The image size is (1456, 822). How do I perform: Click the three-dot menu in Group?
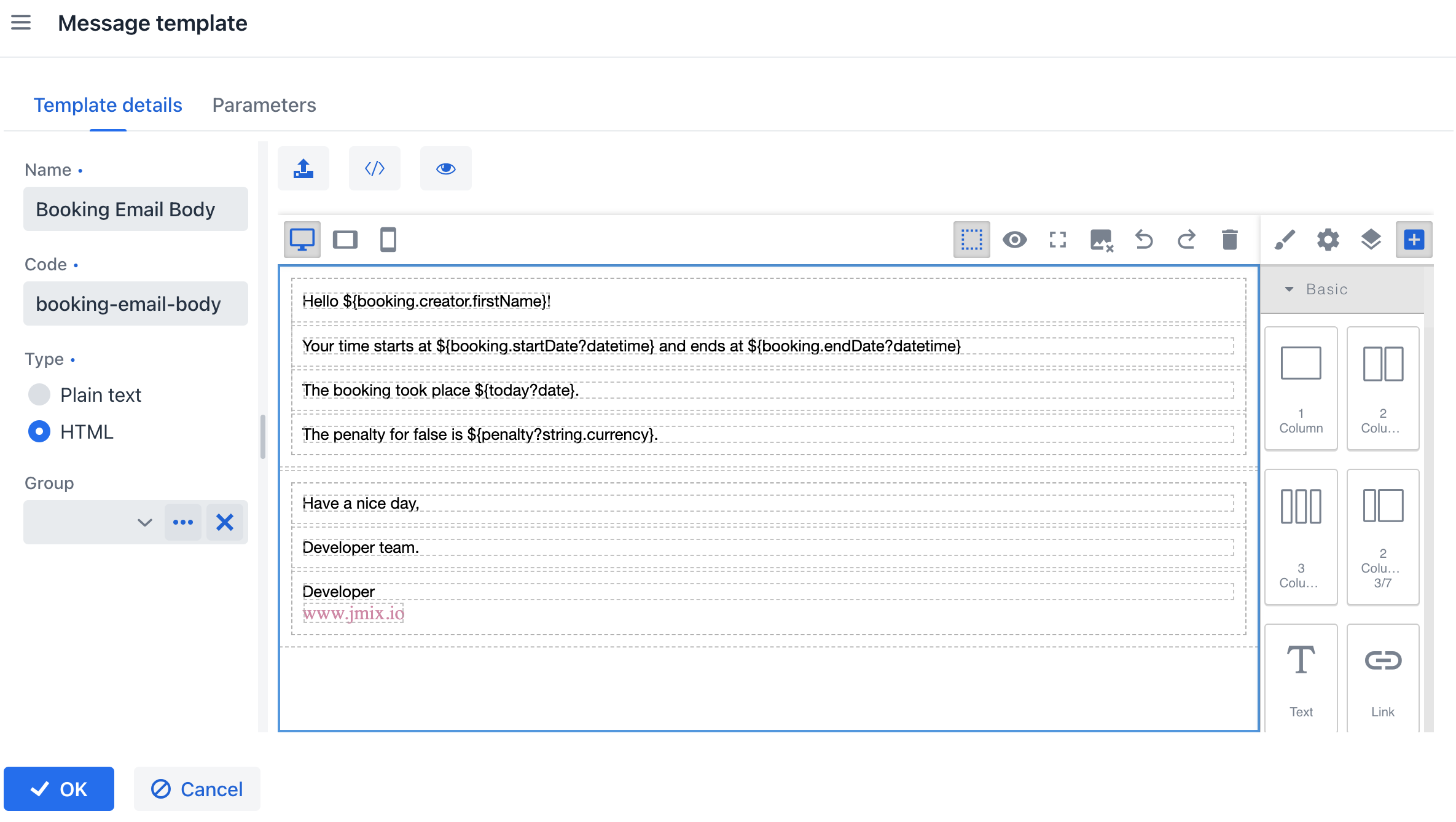click(183, 522)
